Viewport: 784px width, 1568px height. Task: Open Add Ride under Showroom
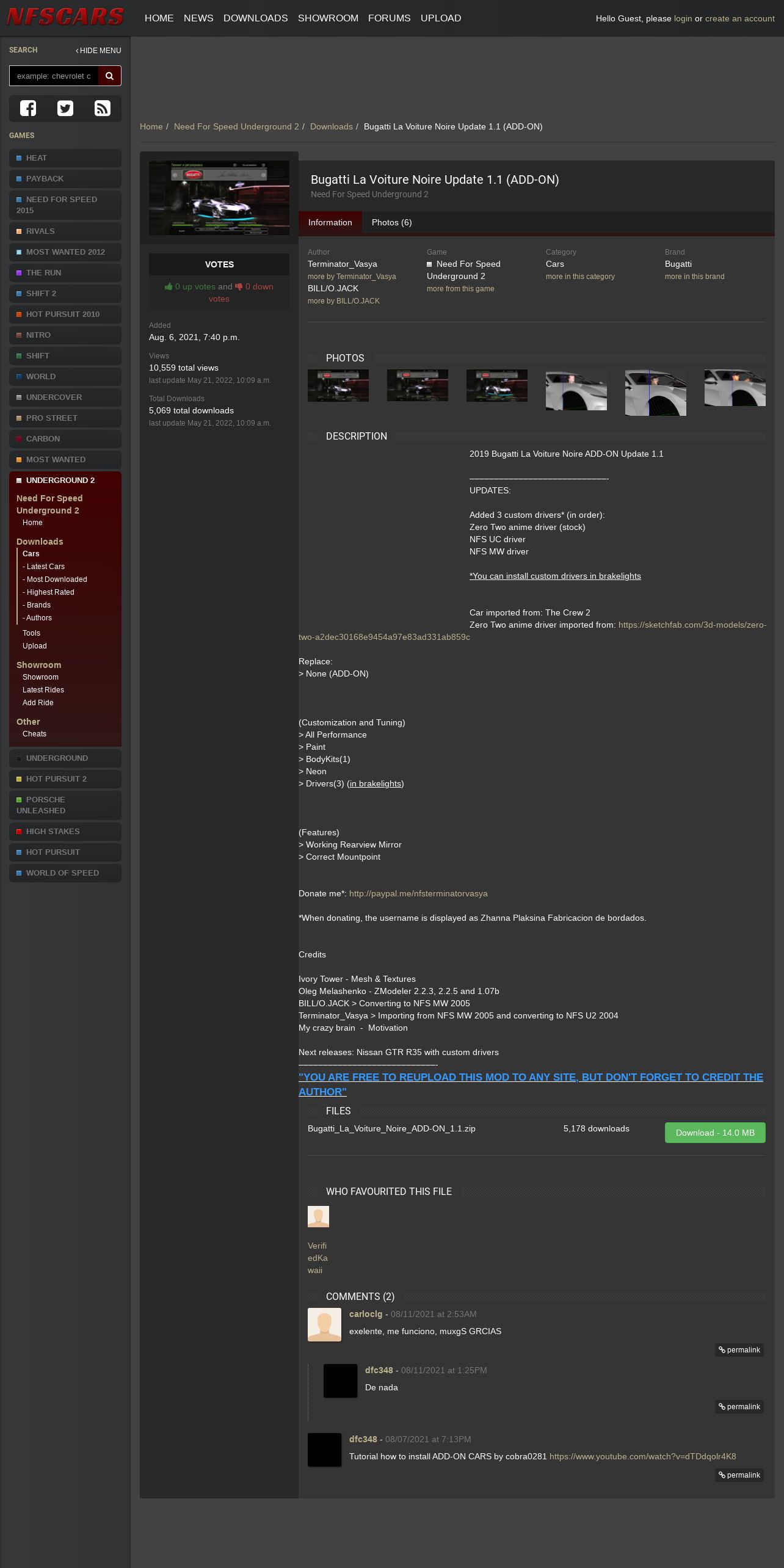[38, 703]
